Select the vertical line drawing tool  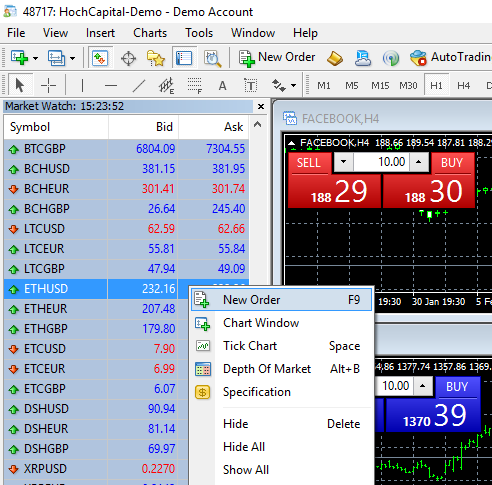[82, 86]
